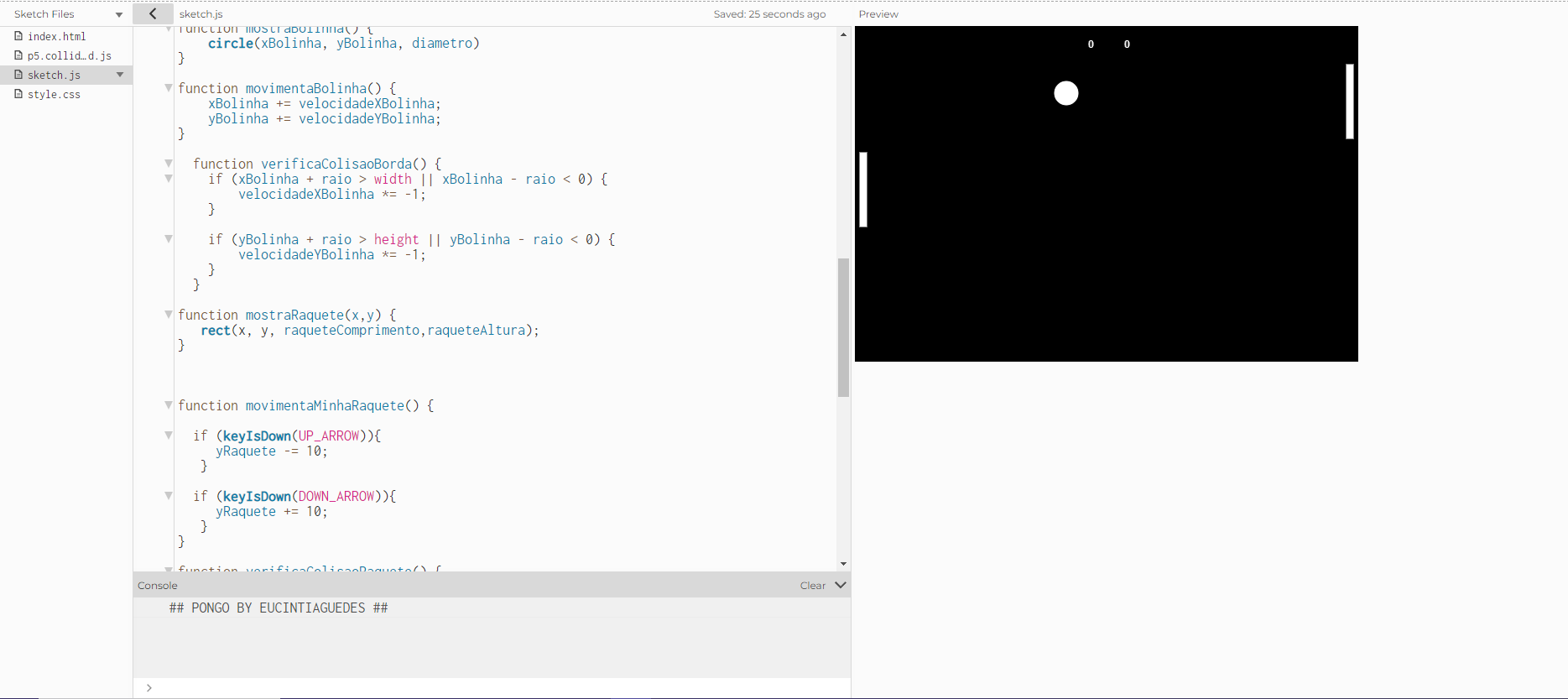Click the code line 'velocidadeXBolinha *= -1;'
This screenshot has height=699, width=1568.
(x=332, y=194)
